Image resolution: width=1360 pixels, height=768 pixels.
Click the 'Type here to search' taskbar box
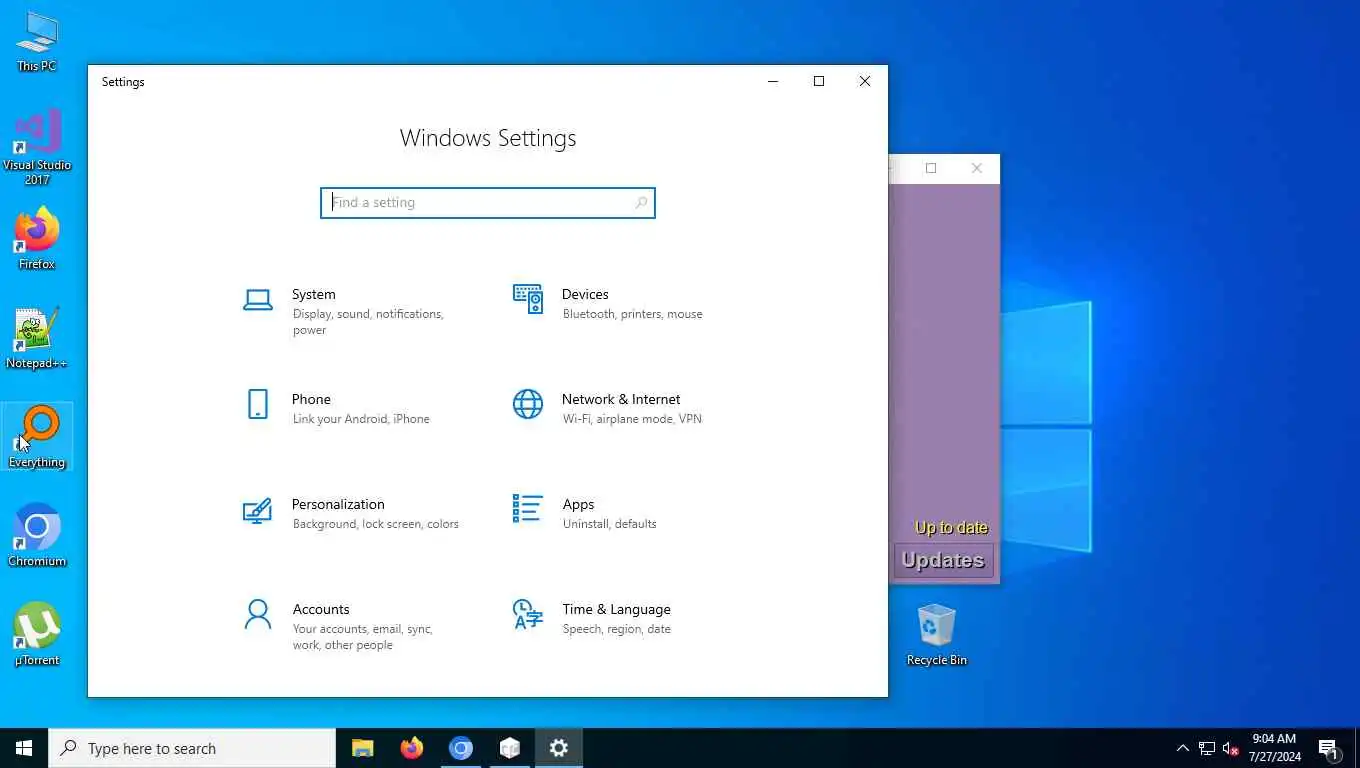point(192,748)
